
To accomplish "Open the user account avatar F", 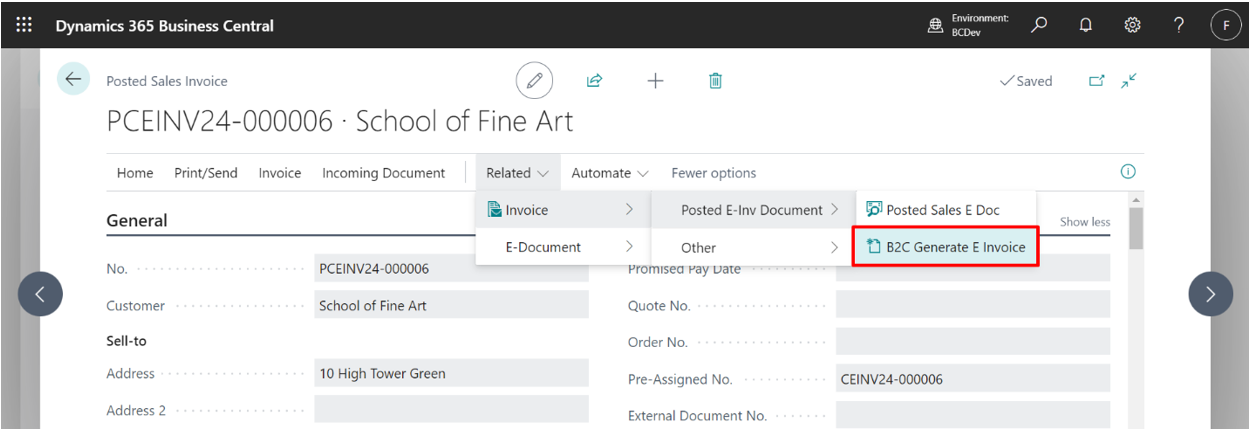I will (1225, 26).
